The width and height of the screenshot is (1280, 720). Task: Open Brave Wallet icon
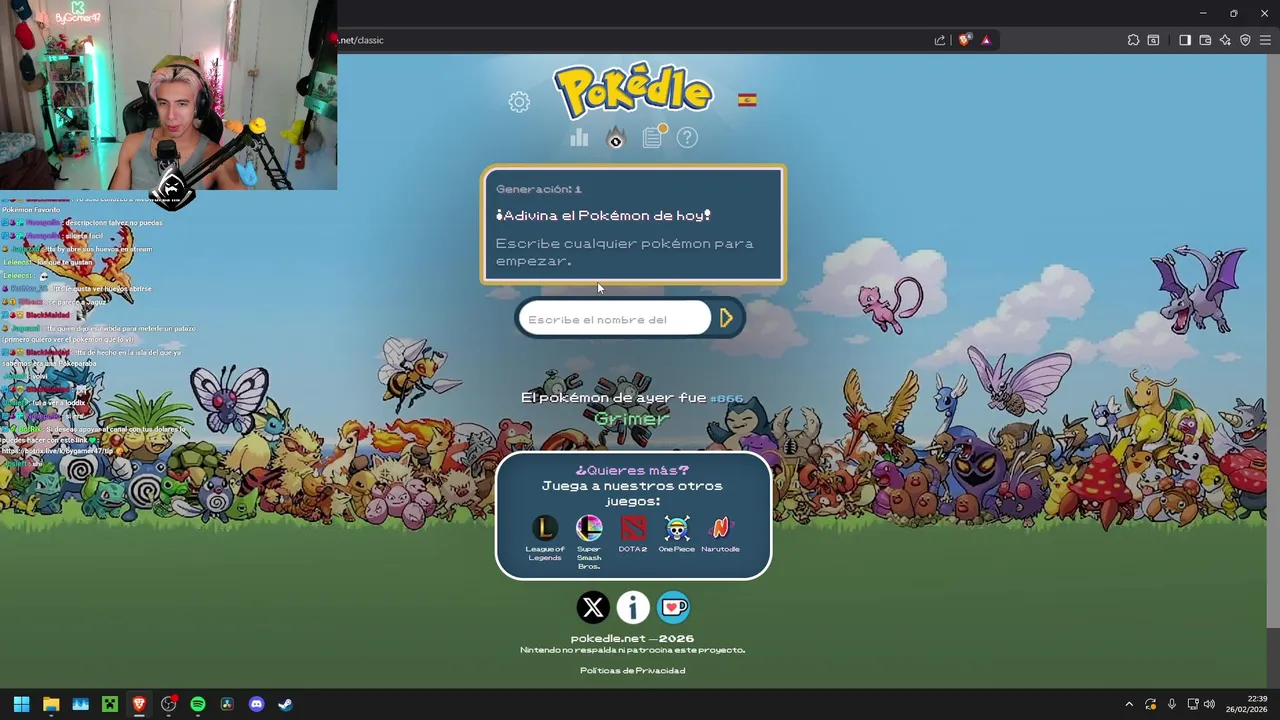pyautogui.click(x=1205, y=40)
